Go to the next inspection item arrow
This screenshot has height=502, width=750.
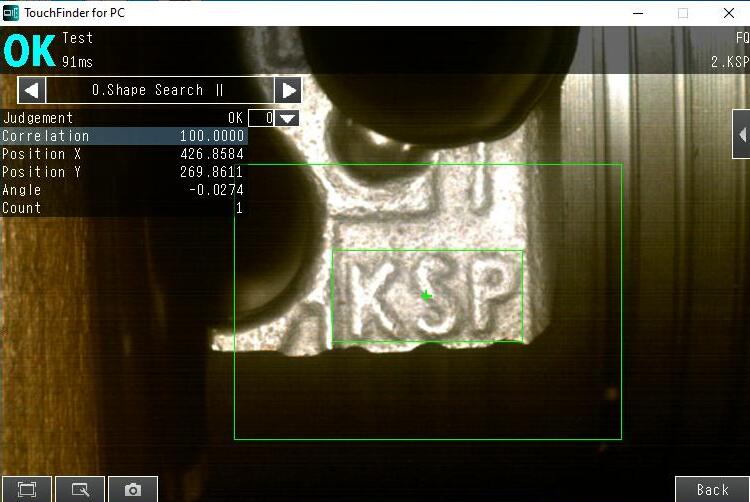coord(288,90)
